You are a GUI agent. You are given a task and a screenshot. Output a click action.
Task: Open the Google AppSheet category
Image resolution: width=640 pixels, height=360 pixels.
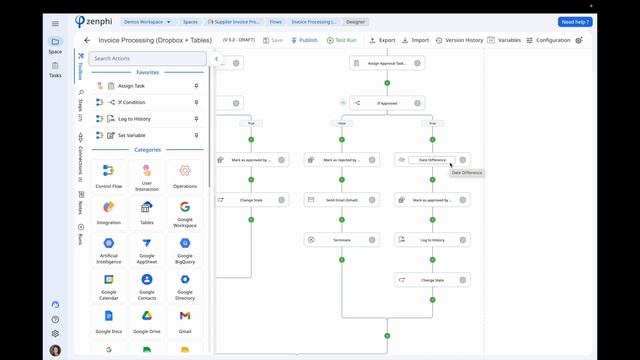tap(147, 250)
